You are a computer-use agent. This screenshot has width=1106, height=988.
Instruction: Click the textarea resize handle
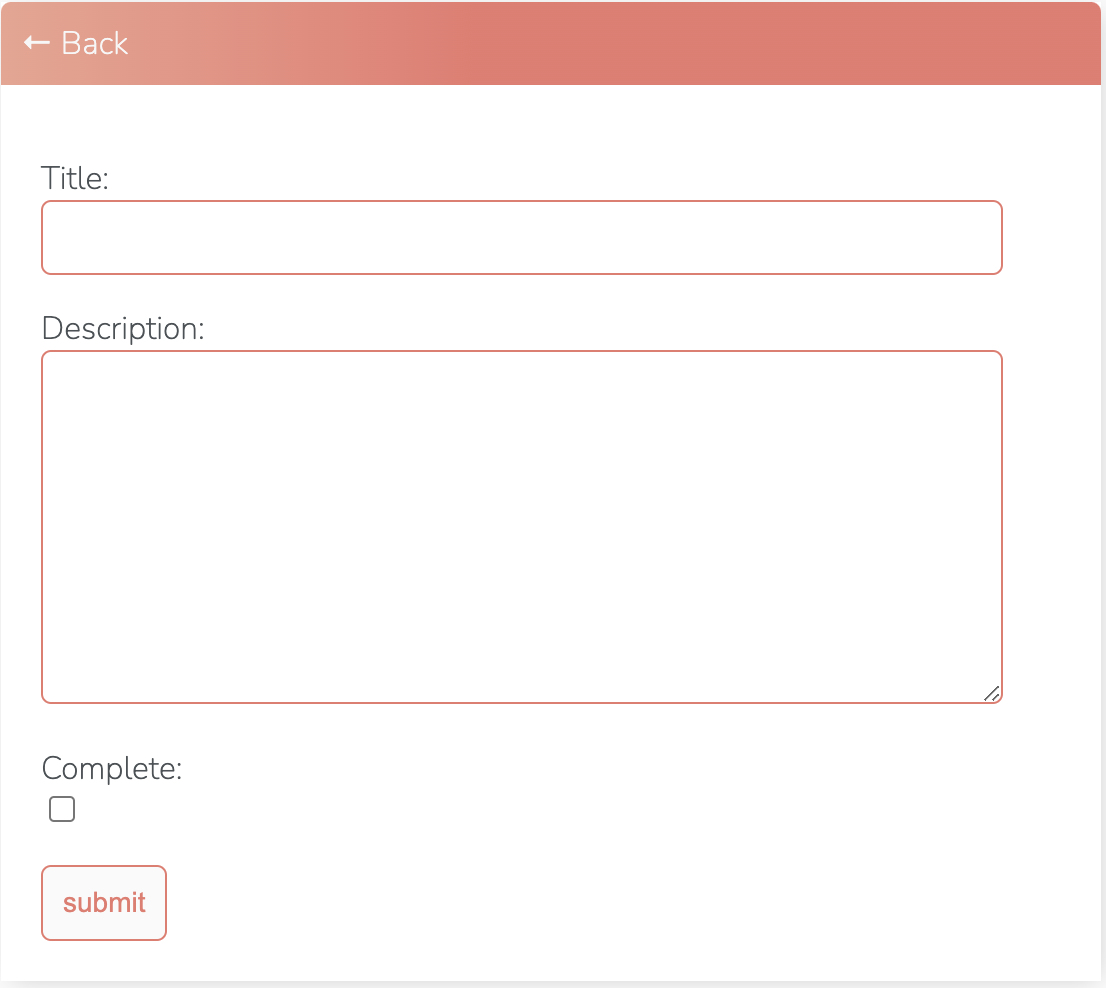click(x=992, y=691)
